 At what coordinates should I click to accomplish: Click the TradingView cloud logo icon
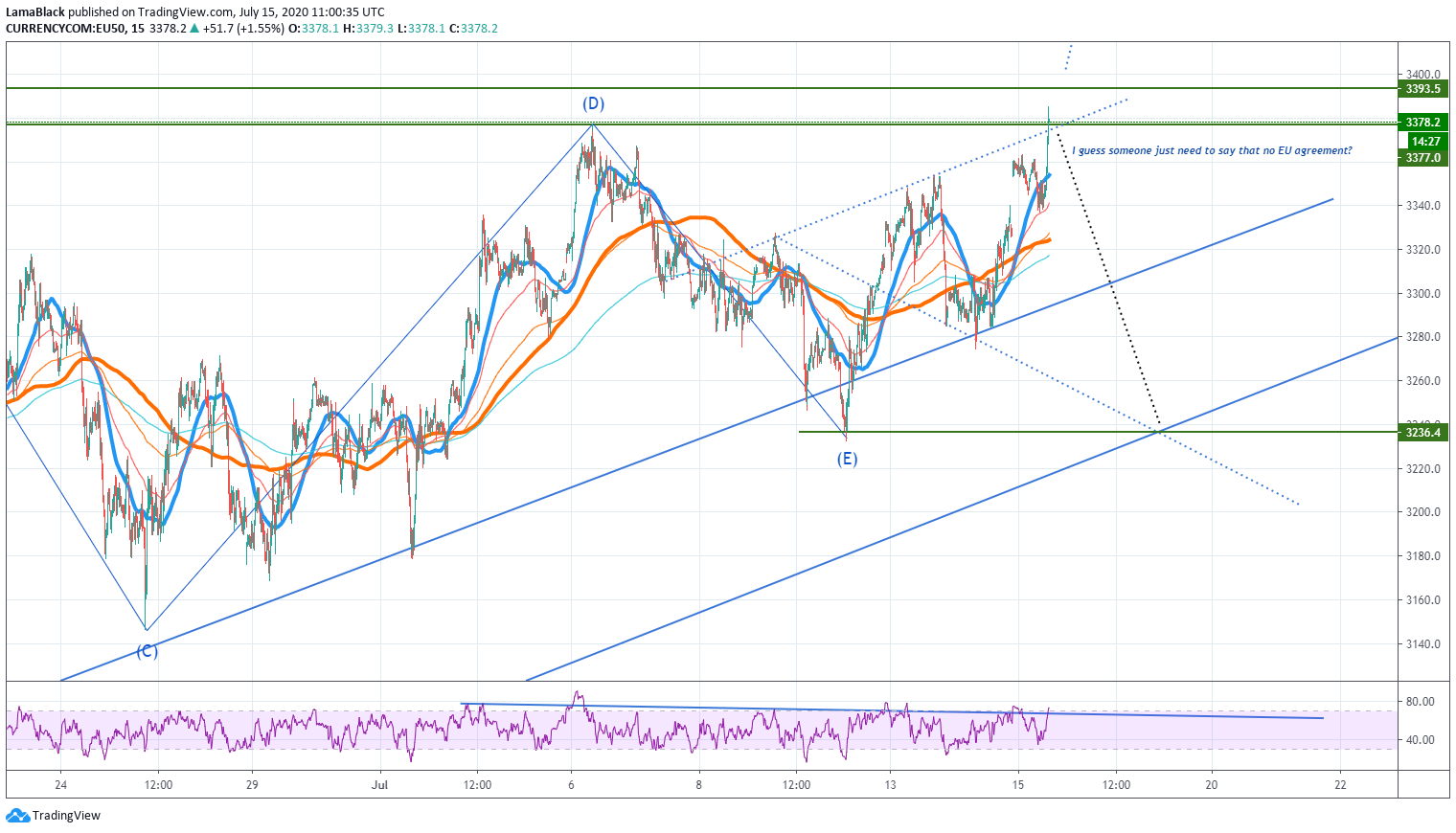coord(17,816)
